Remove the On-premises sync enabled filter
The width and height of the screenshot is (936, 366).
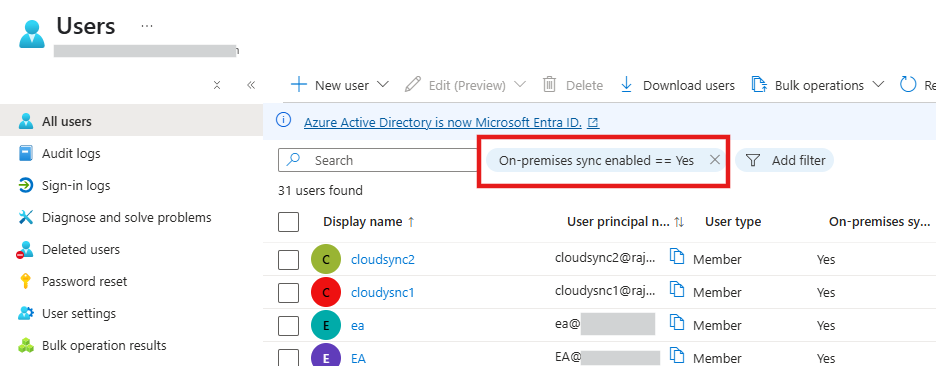click(715, 160)
